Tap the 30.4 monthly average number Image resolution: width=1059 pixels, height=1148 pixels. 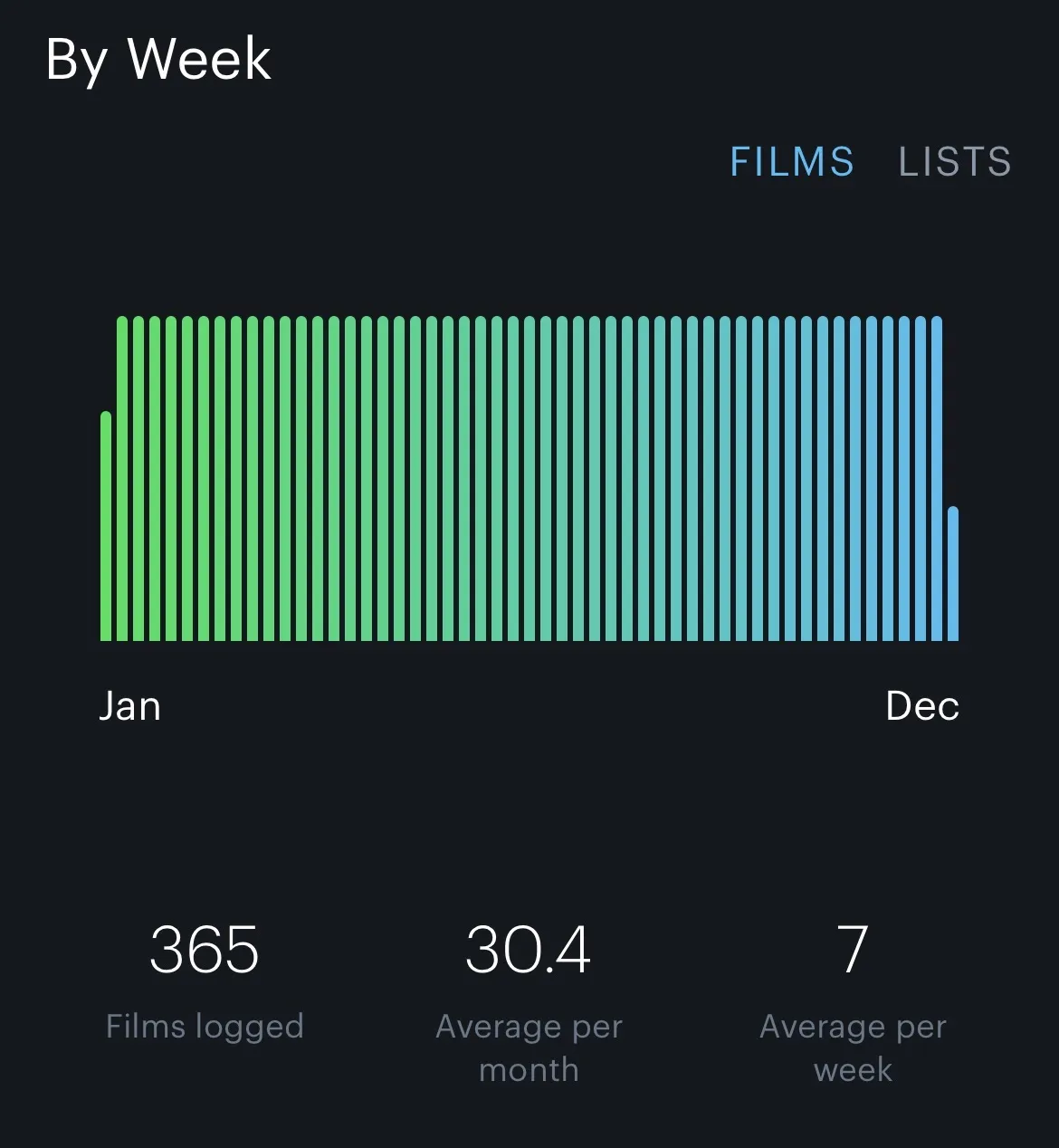click(529, 950)
